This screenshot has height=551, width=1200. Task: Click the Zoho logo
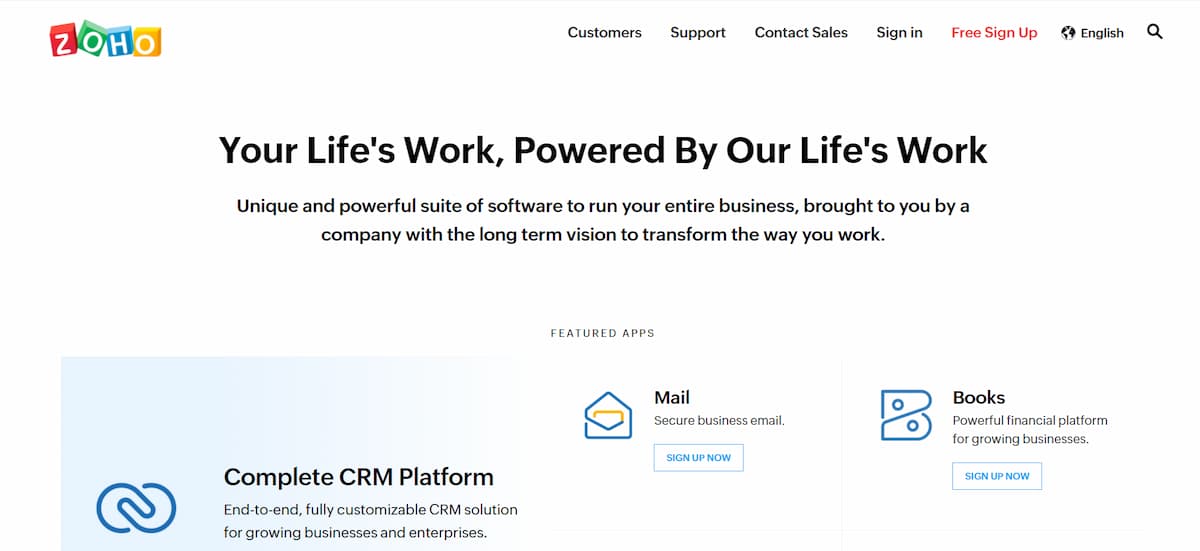(105, 39)
